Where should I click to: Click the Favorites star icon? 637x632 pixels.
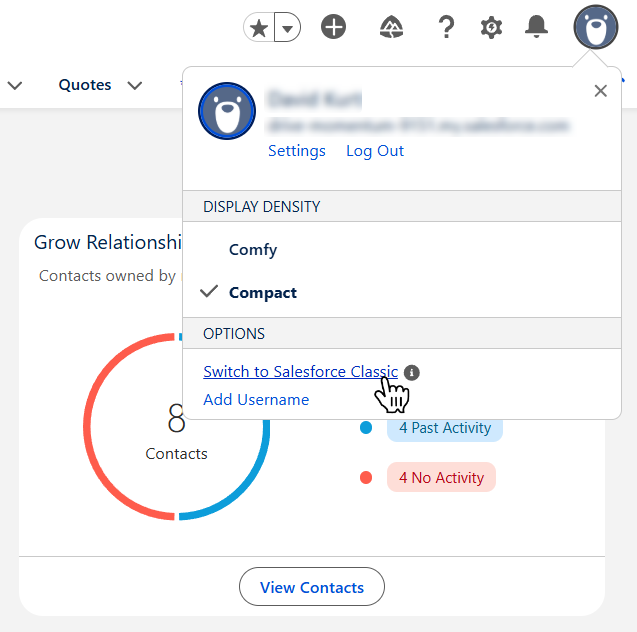click(259, 28)
